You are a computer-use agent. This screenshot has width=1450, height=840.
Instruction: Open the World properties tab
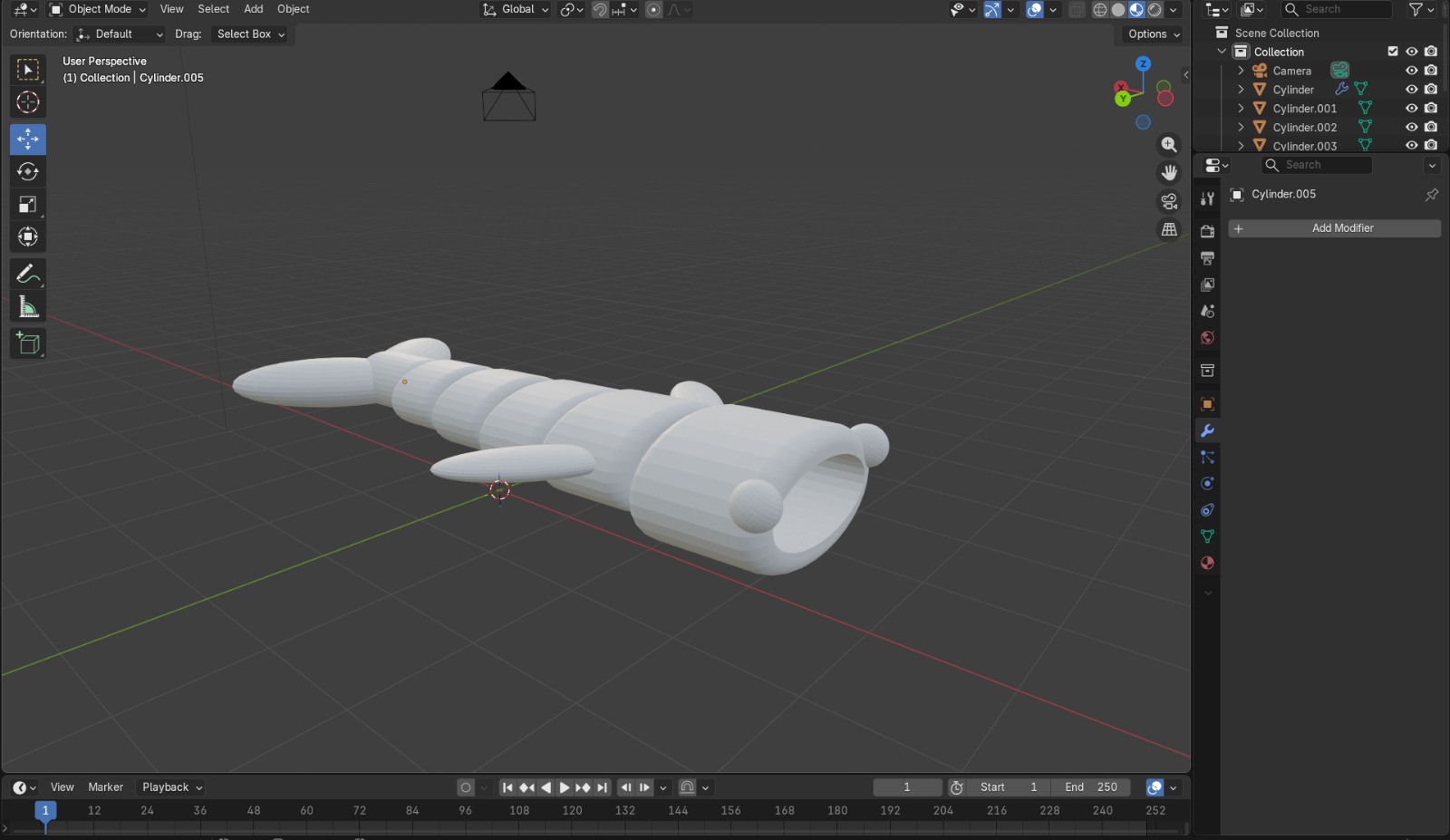point(1207,338)
